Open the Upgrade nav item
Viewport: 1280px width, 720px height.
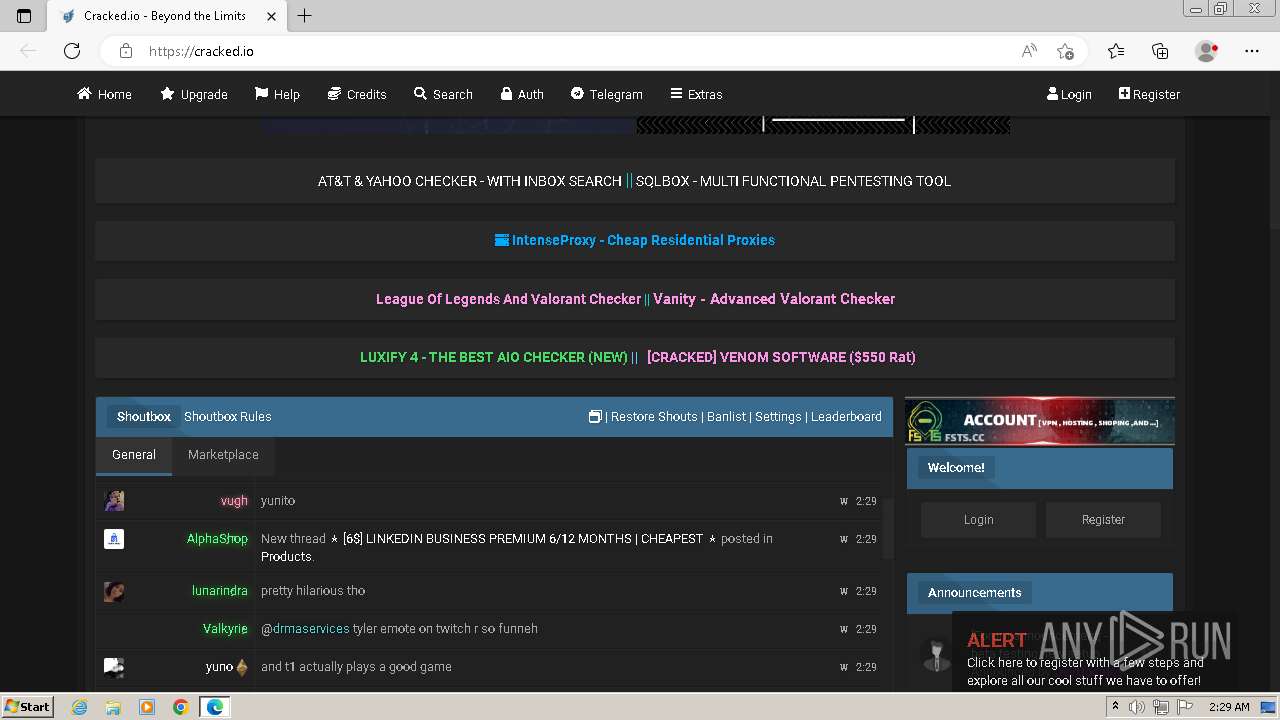coord(194,94)
